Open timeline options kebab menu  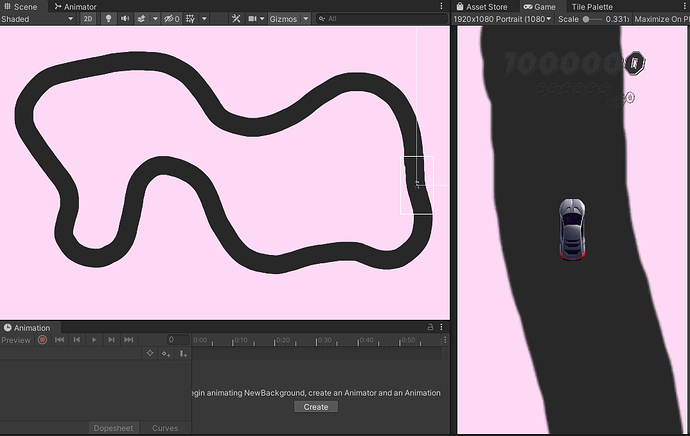pos(445,340)
